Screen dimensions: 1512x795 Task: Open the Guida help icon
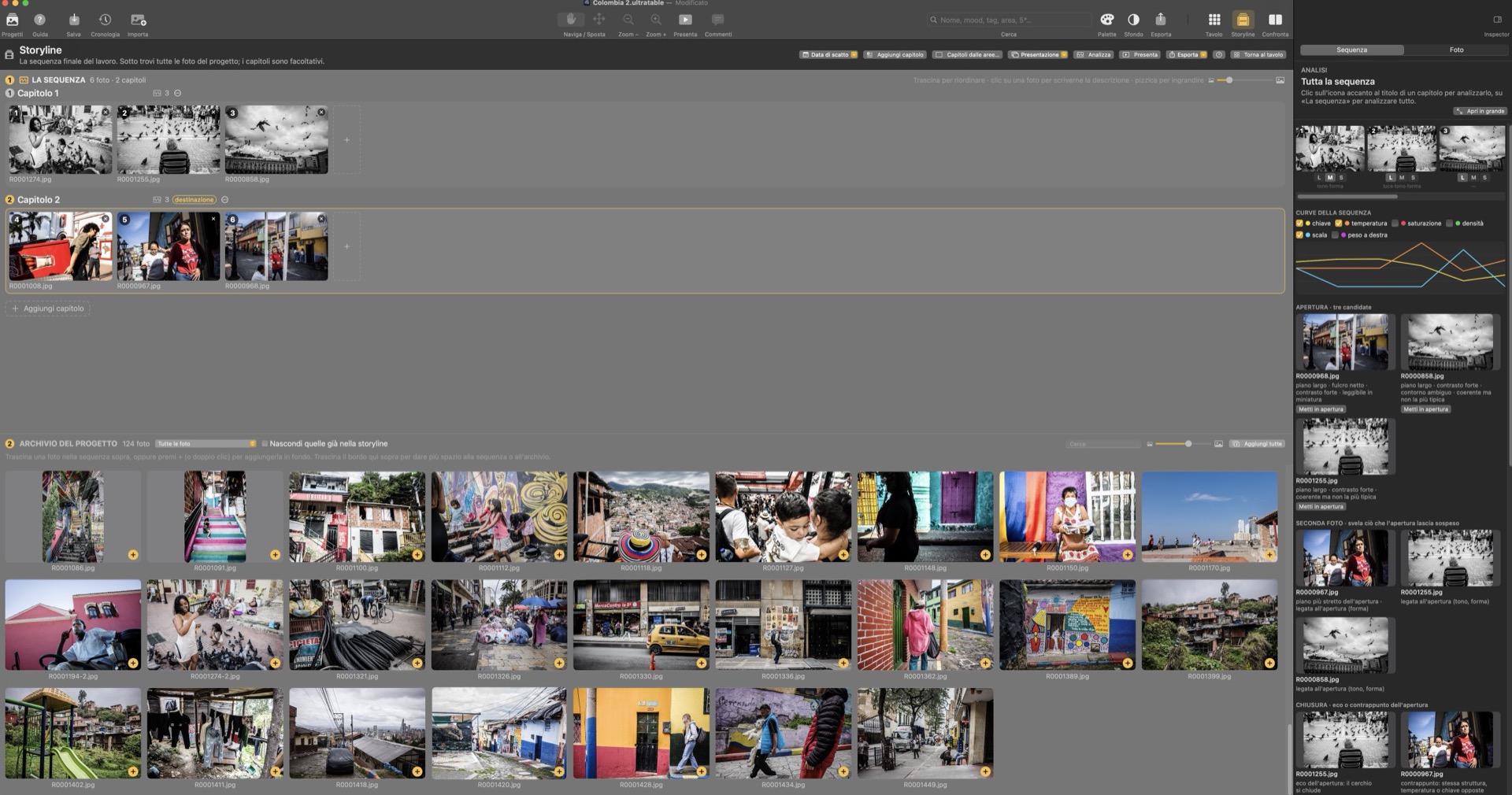(40, 20)
